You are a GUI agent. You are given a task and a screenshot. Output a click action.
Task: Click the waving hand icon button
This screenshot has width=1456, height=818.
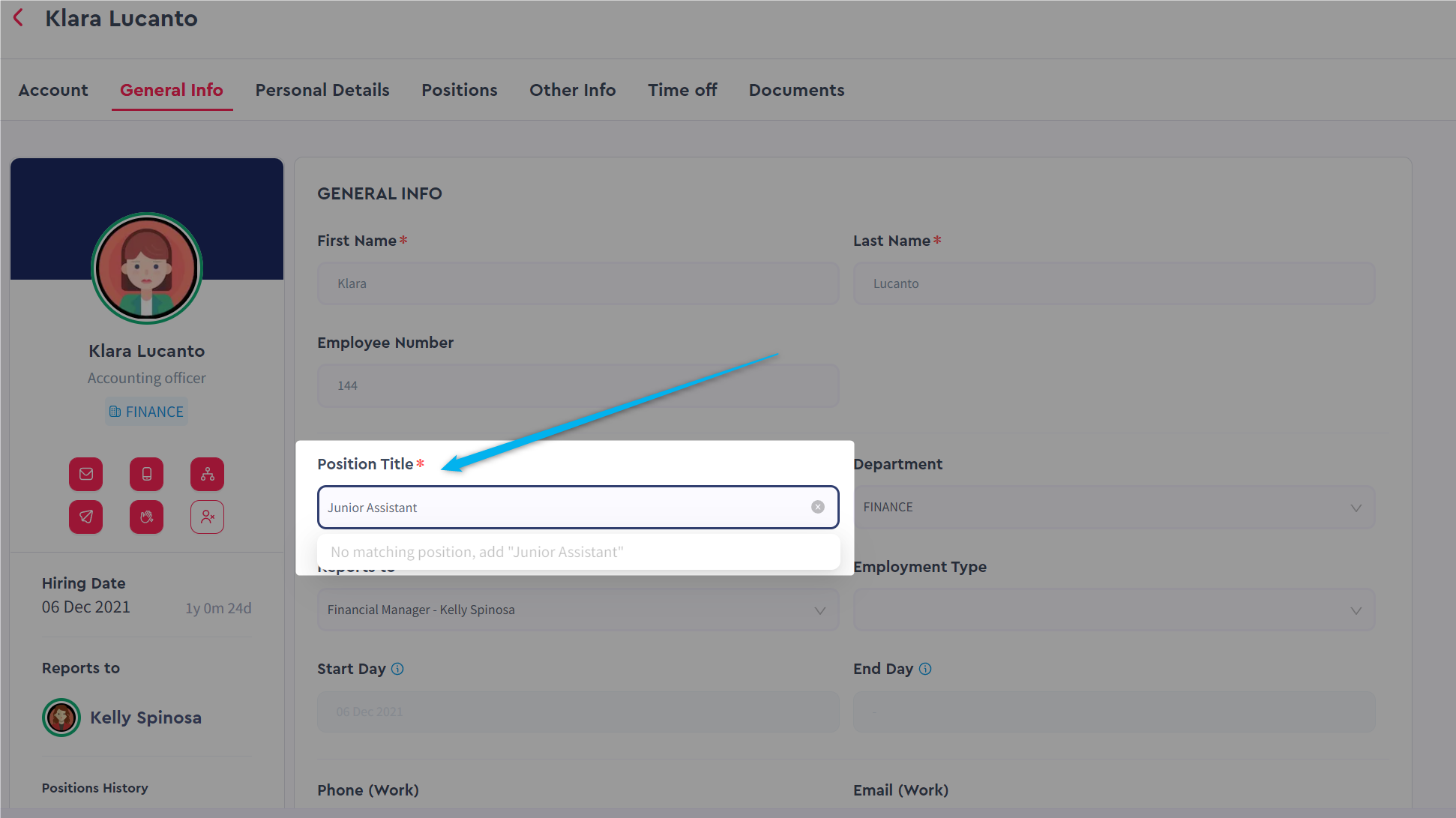(x=146, y=517)
